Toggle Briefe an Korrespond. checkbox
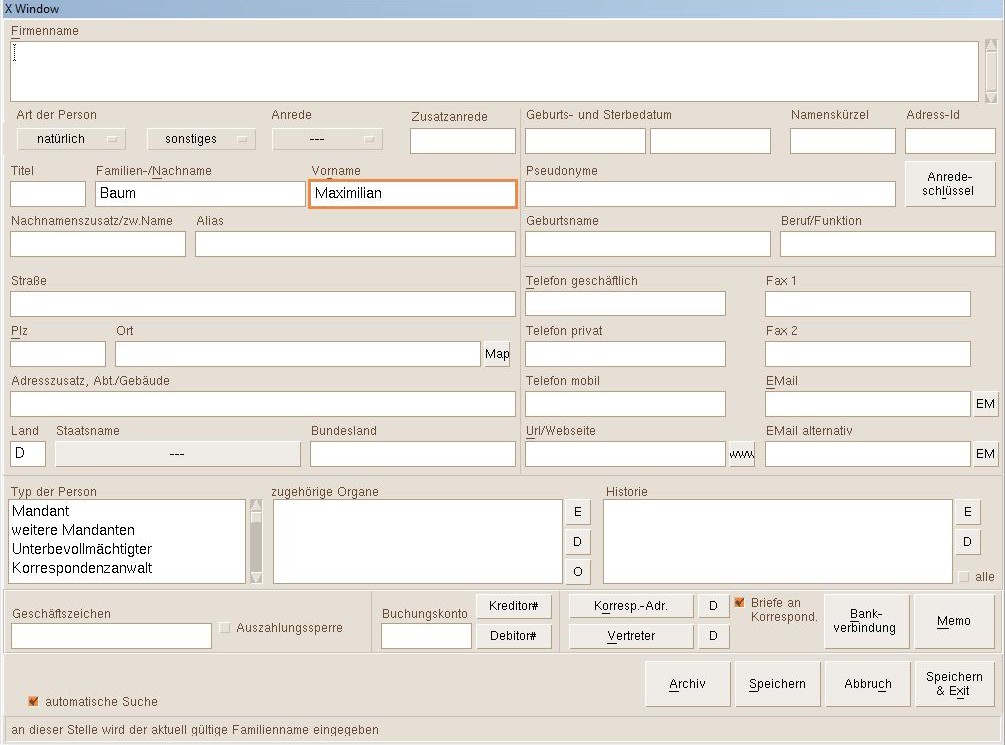The height and width of the screenshot is (745, 1005). point(739,602)
